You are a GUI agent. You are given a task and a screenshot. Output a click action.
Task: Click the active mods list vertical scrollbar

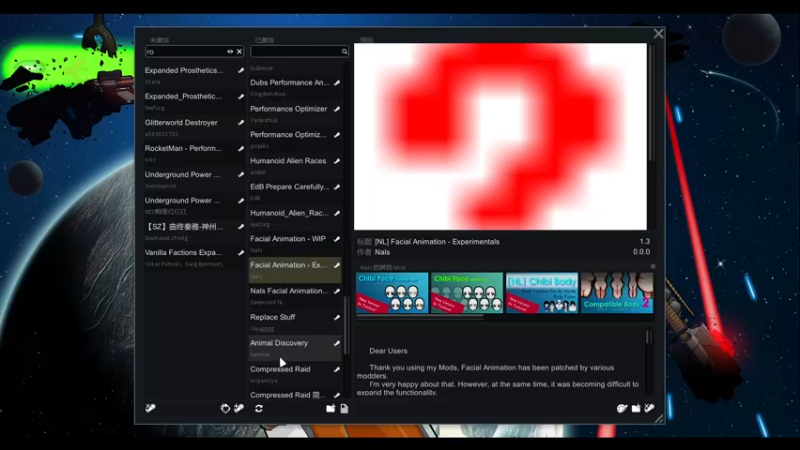346,325
